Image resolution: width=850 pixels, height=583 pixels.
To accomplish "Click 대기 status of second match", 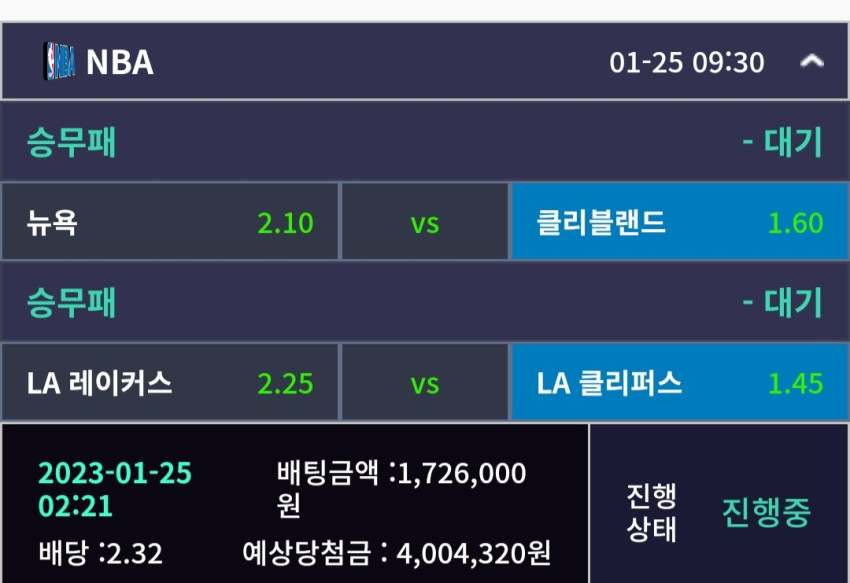I will click(782, 303).
